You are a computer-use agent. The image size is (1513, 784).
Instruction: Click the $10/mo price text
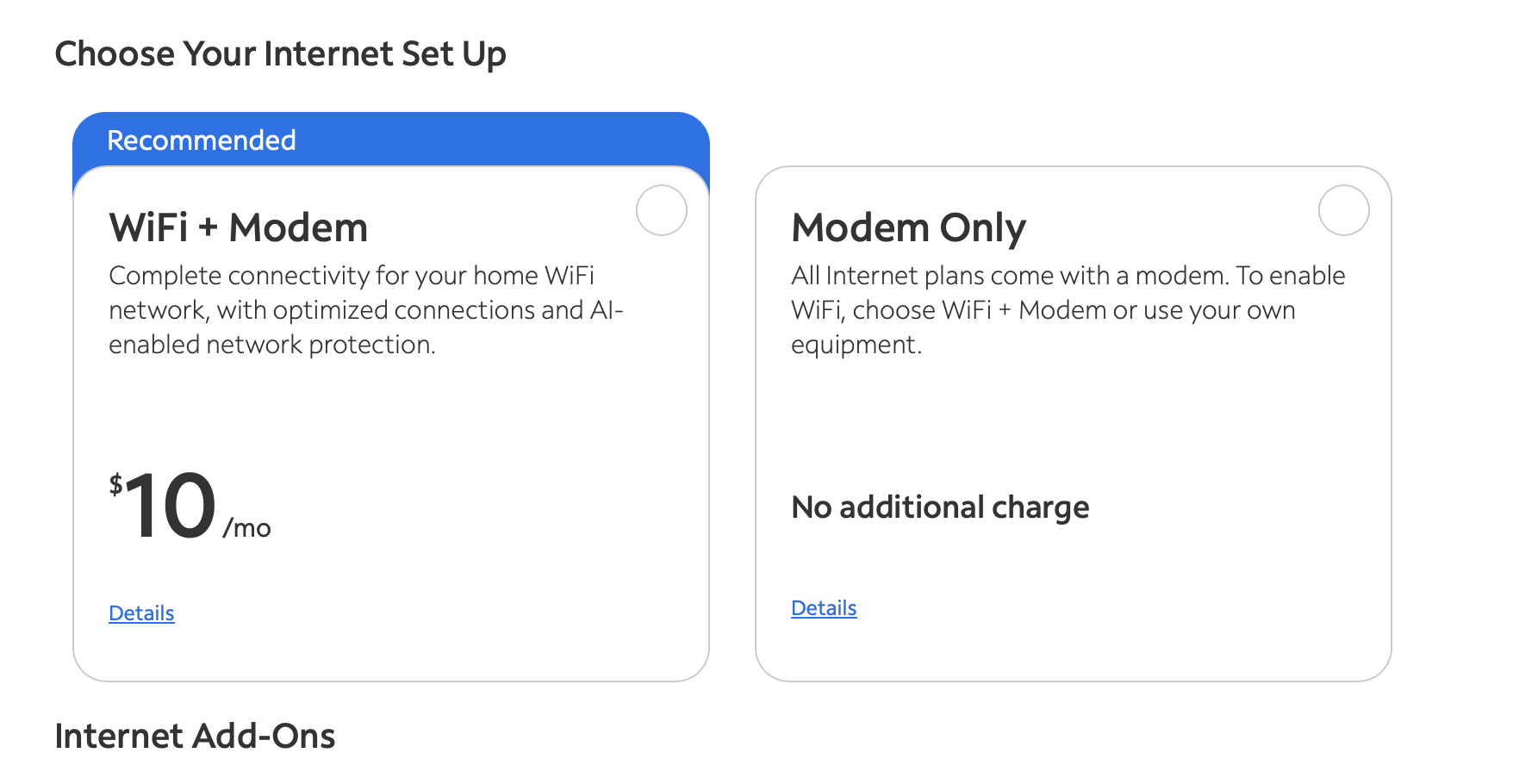(190, 507)
